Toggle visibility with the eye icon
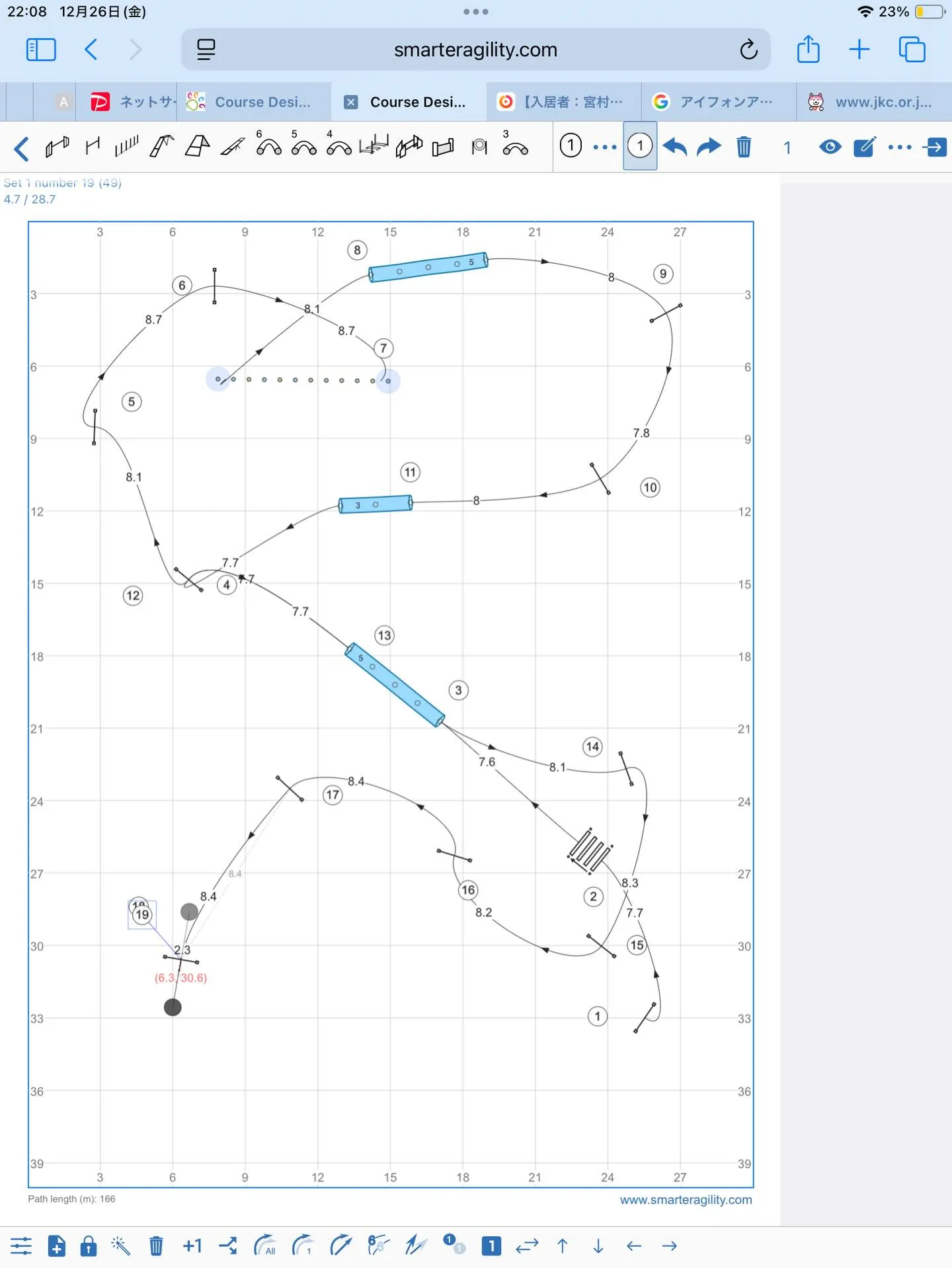Screen dimensions: 952x1268 830,146
